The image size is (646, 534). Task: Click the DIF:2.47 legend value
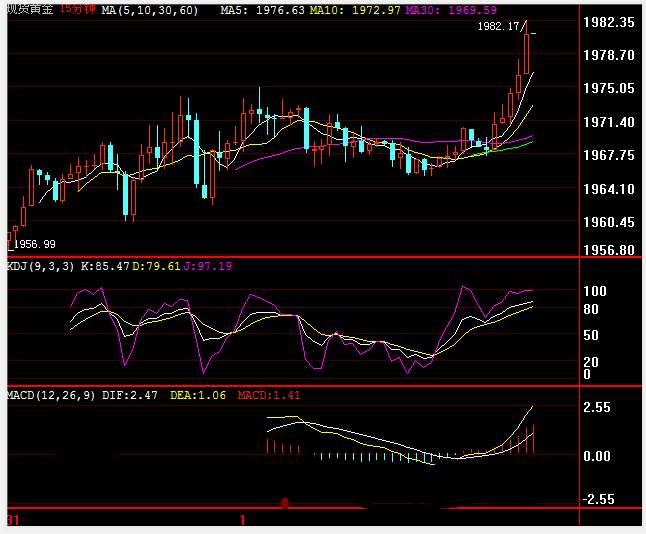pyautogui.click(x=132, y=395)
